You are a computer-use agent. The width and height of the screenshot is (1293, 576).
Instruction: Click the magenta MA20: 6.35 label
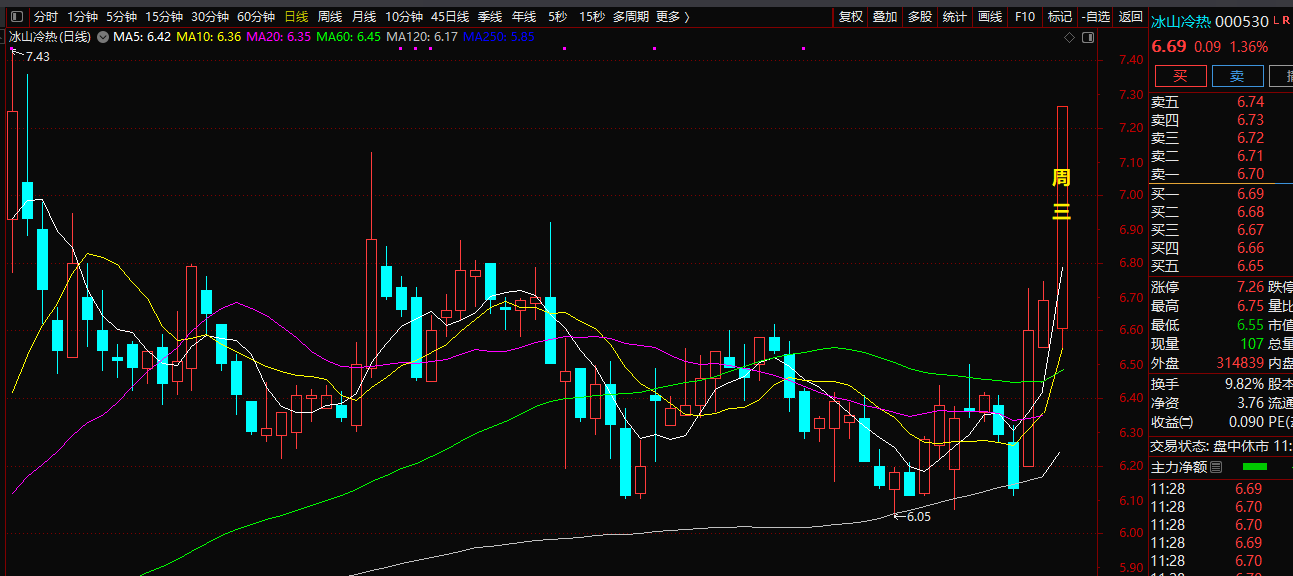[x=278, y=37]
